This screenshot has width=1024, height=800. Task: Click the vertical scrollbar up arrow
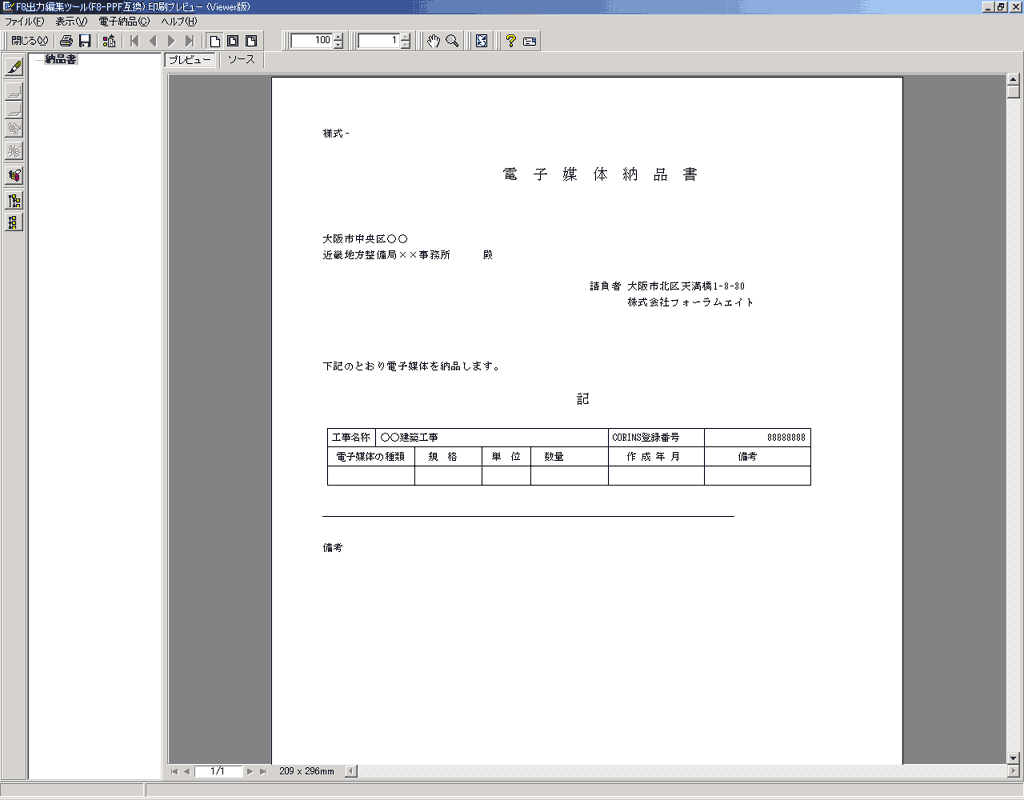(1013, 80)
